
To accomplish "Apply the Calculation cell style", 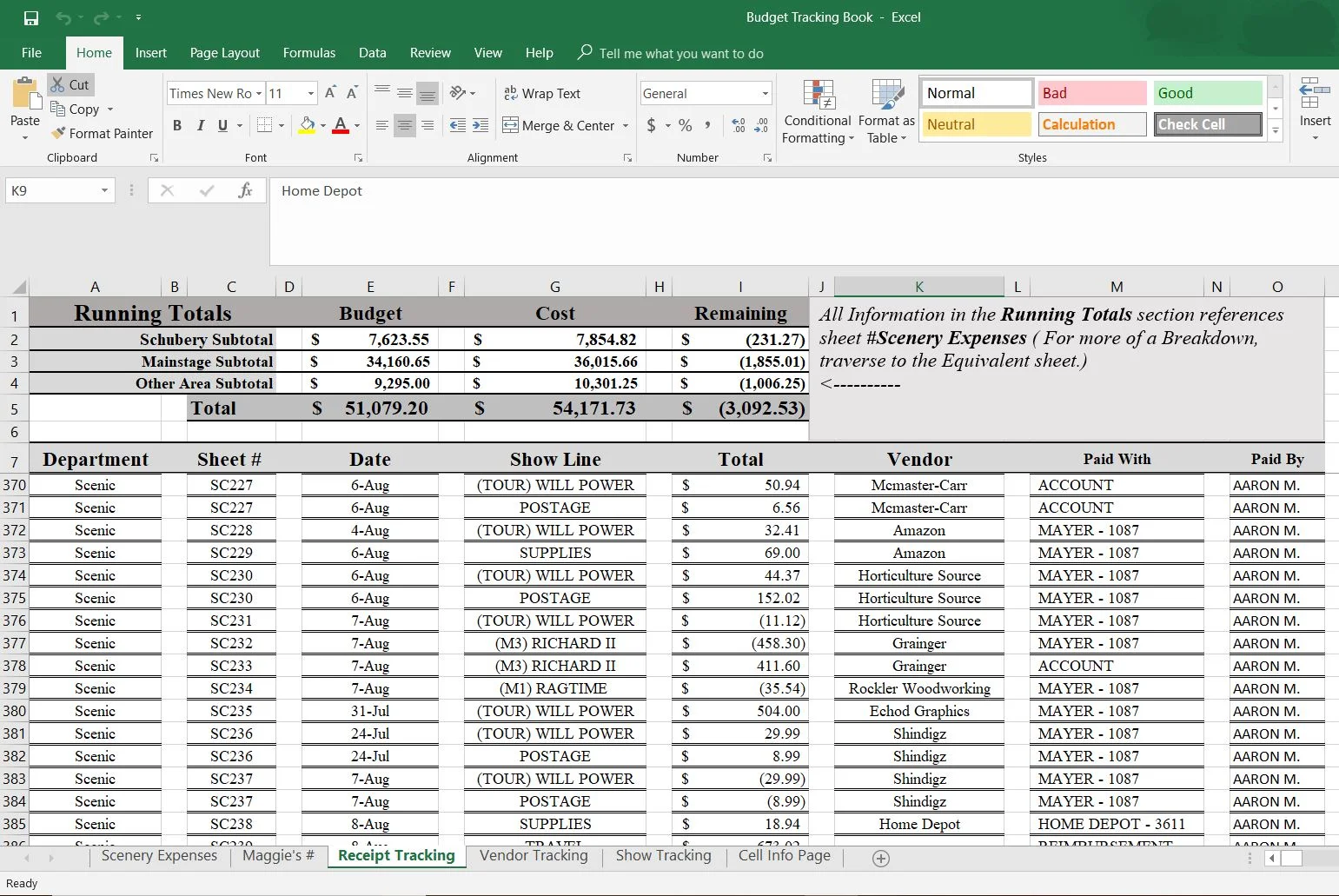I will (x=1092, y=124).
